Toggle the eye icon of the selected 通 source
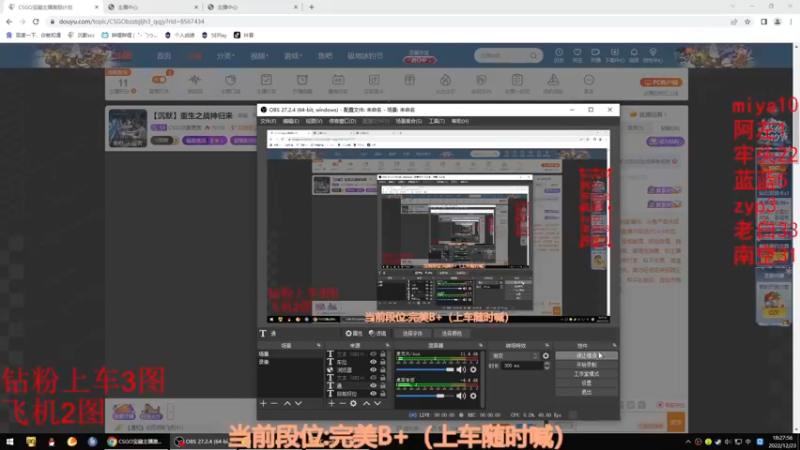Screen dimensions: 800x450 373,386
